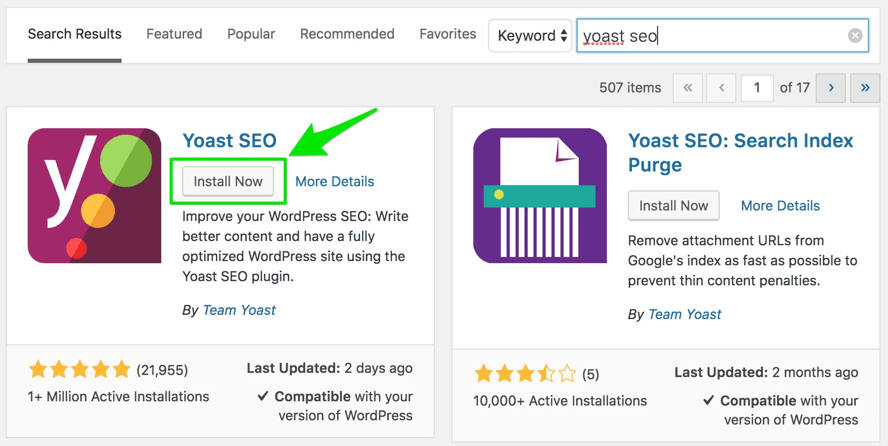Jump to the last results page
Viewport: 888px width, 446px height.
point(865,88)
